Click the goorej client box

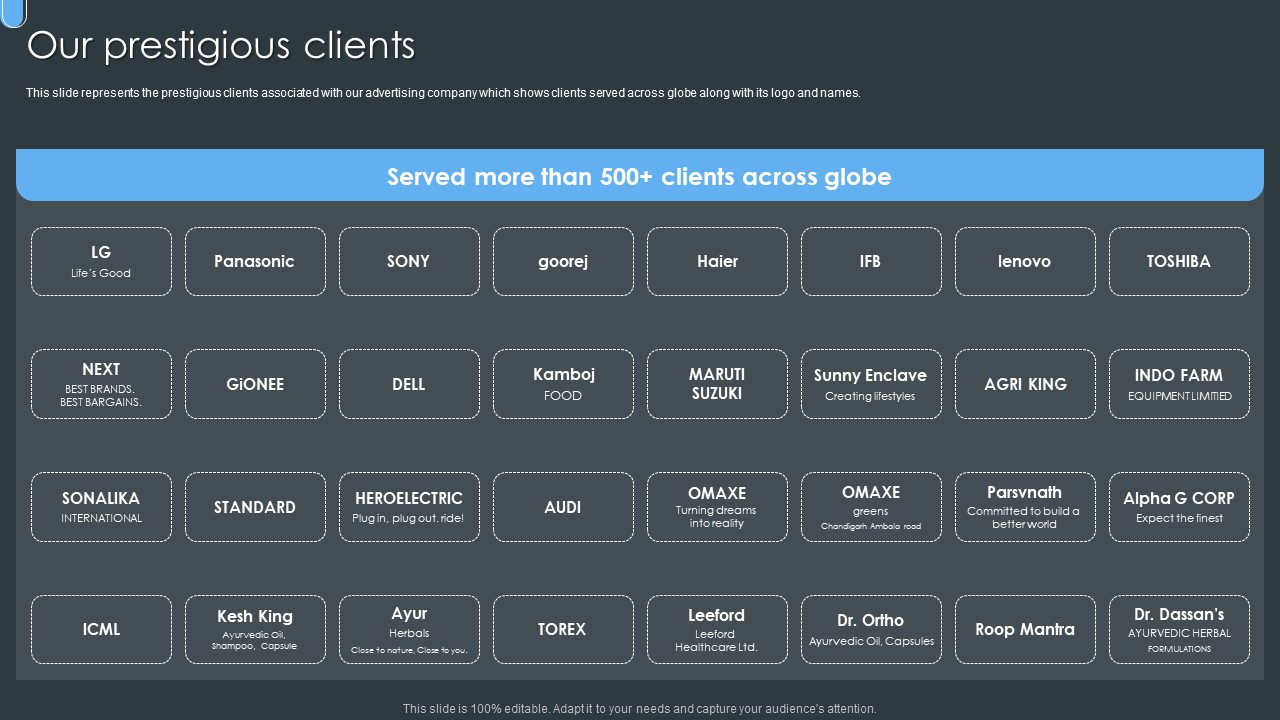(563, 261)
